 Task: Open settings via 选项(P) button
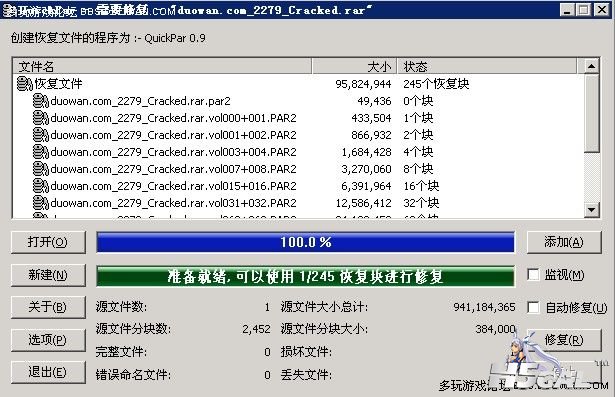[48, 340]
